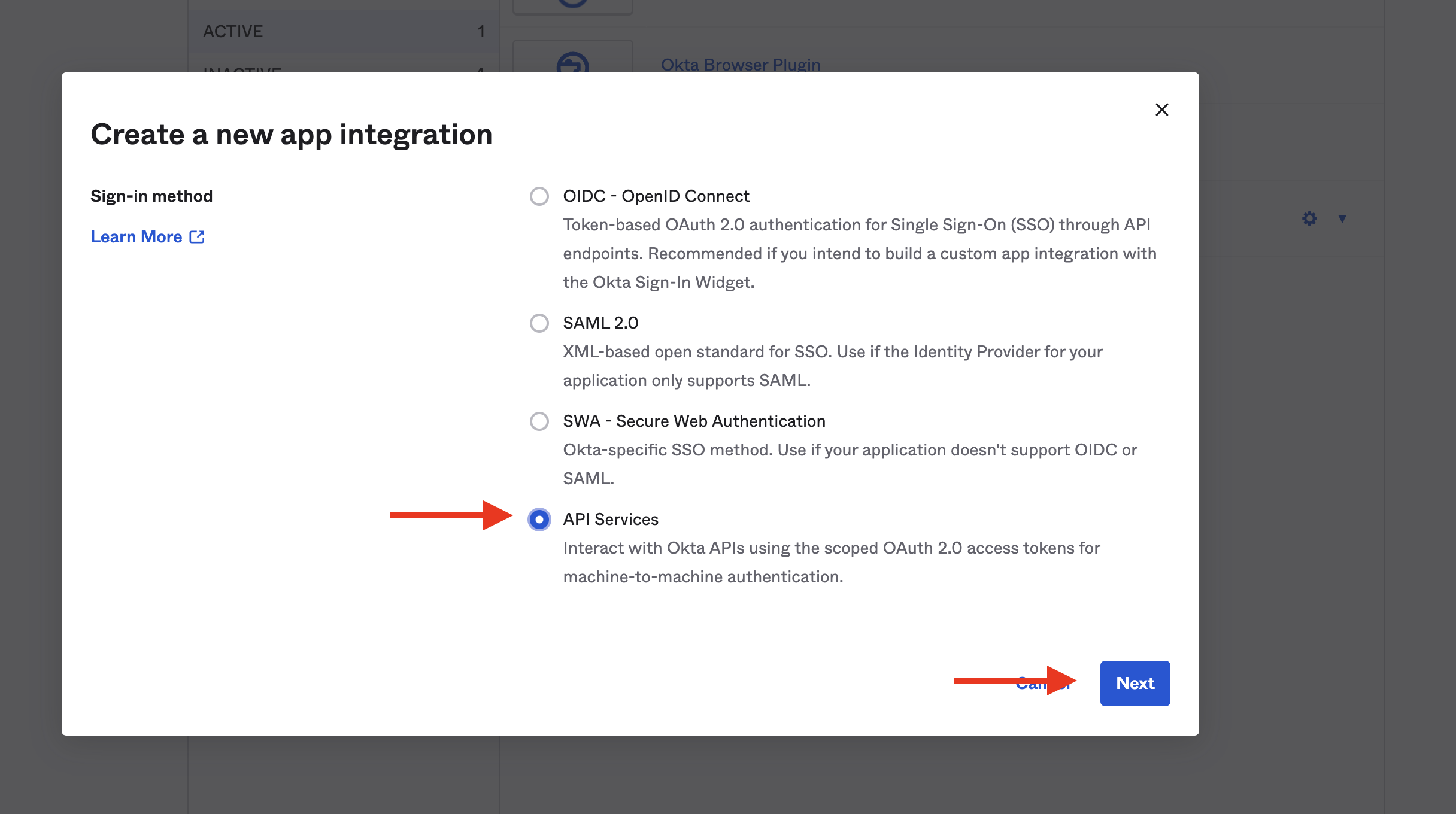Open the Okta Browser Plugin link
The image size is (1456, 814).
pos(740,65)
